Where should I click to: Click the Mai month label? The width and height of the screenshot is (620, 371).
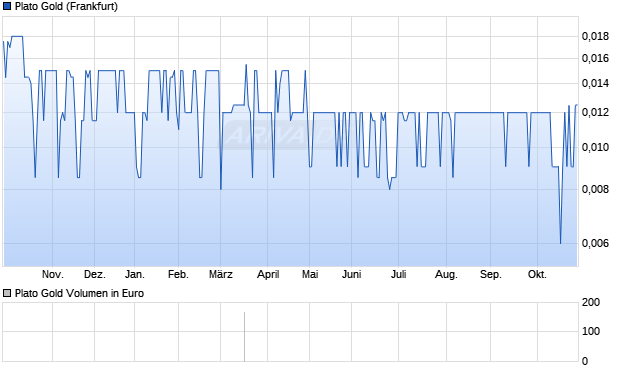click(310, 274)
